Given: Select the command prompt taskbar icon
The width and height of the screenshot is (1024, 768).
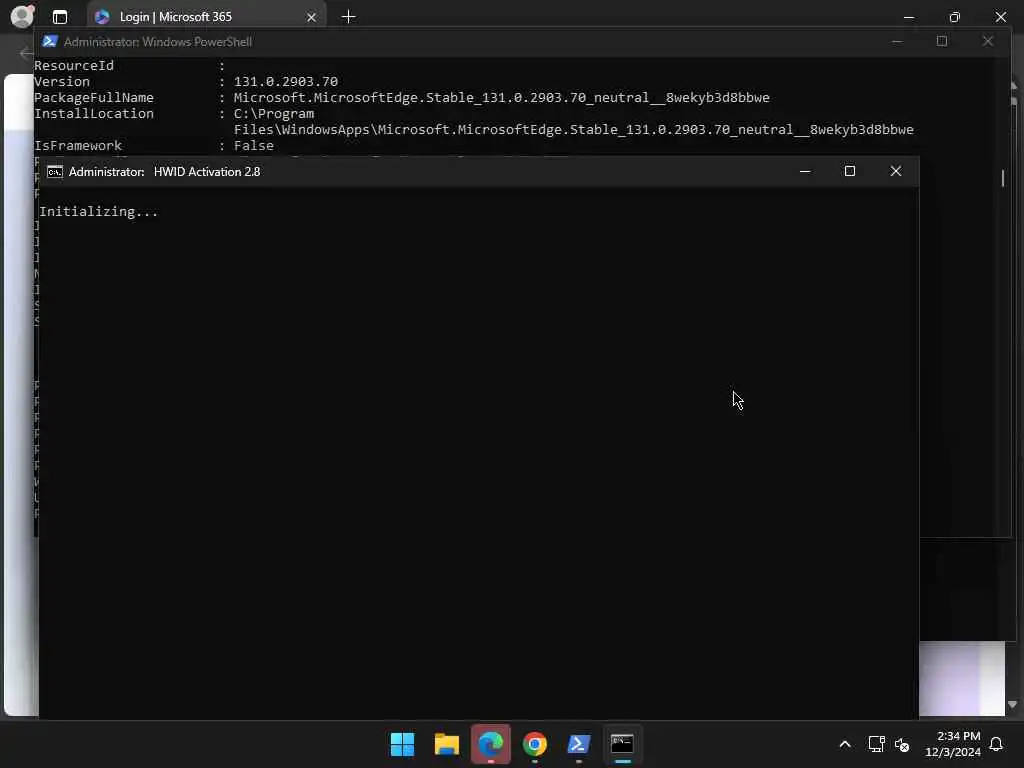Looking at the screenshot, I should (x=622, y=744).
